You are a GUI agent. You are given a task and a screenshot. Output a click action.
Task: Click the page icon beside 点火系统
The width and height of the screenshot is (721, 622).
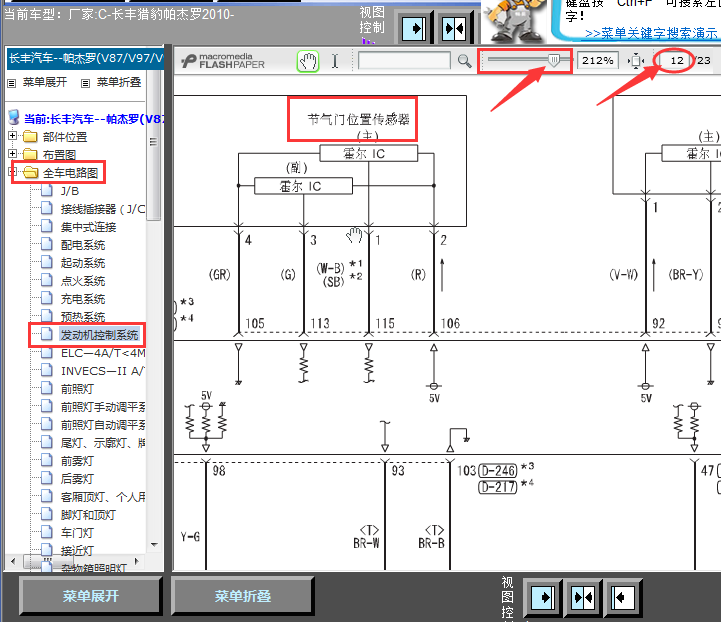point(46,280)
